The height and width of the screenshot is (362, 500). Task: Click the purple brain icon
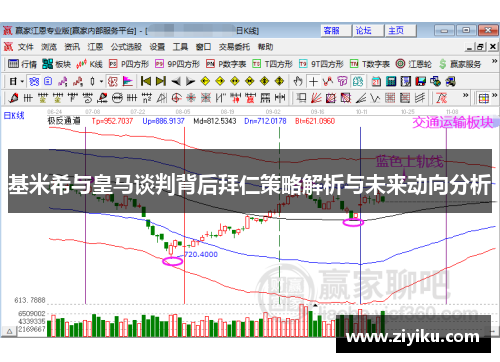(x=342, y=81)
